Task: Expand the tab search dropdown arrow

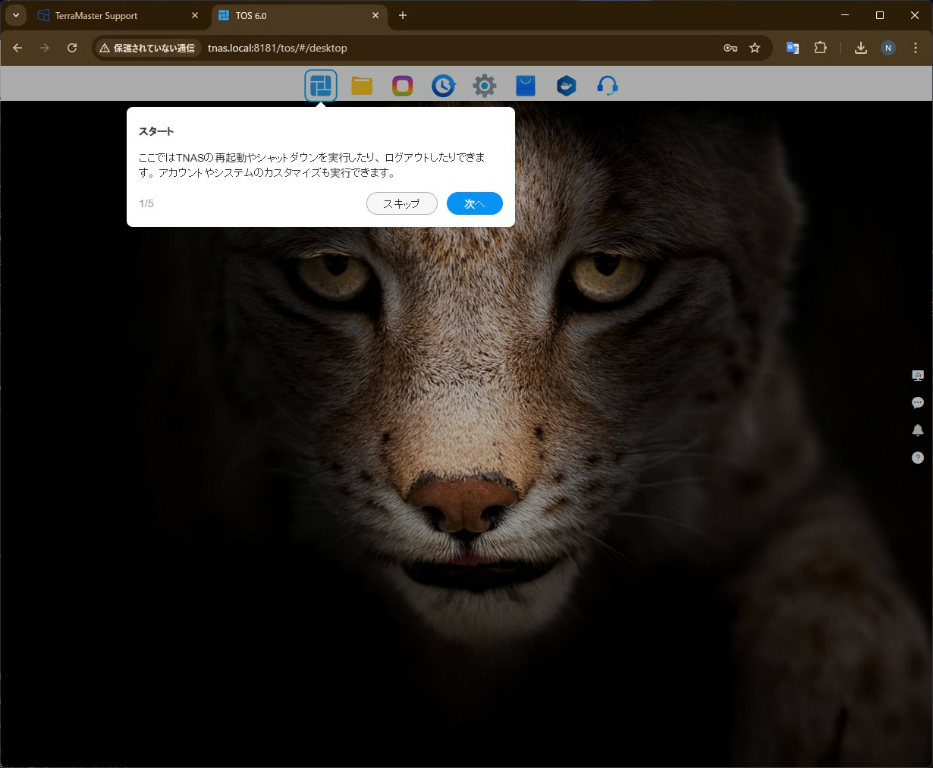Action: click(x=16, y=16)
